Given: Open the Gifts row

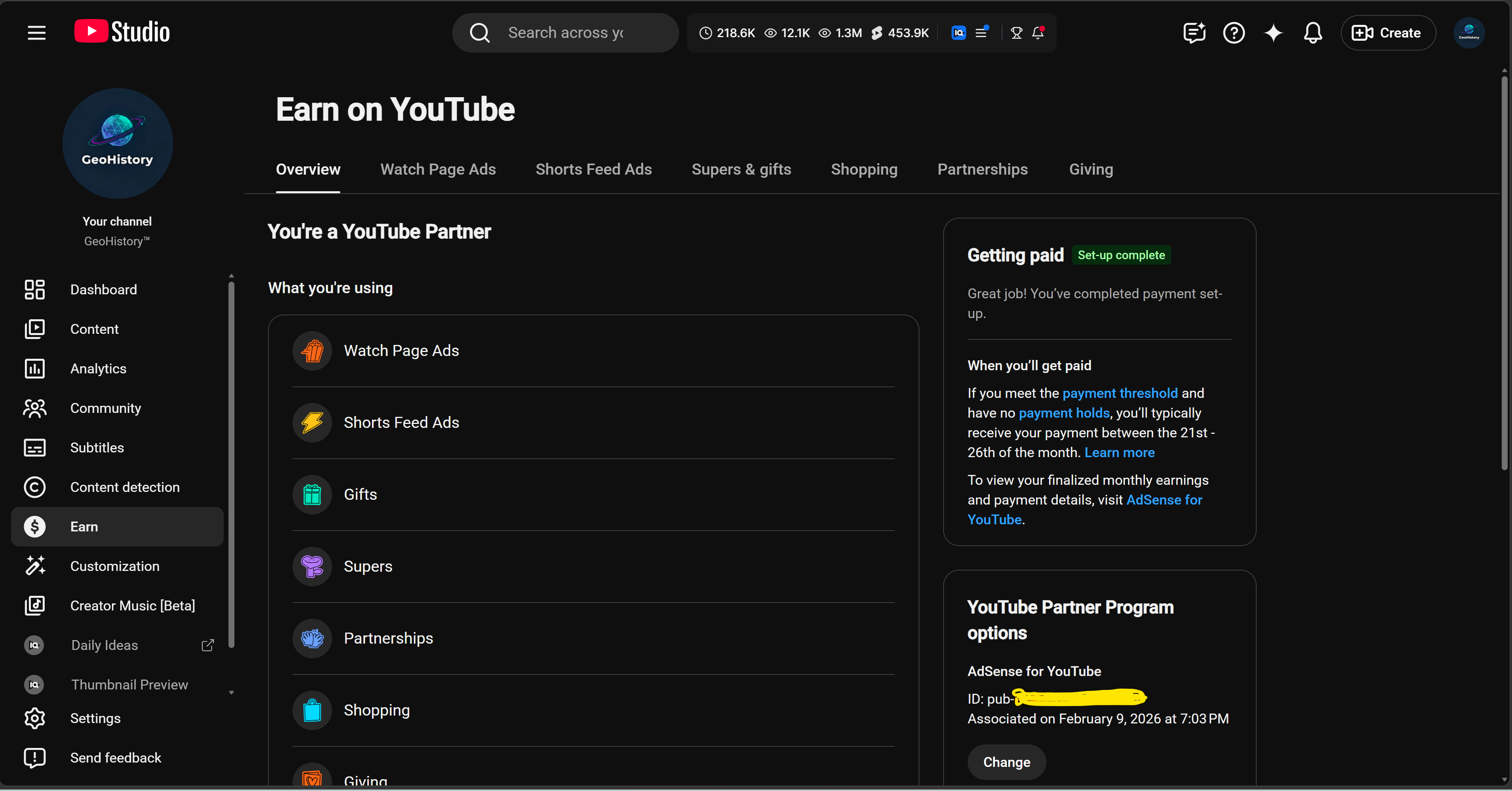Looking at the screenshot, I should [593, 495].
